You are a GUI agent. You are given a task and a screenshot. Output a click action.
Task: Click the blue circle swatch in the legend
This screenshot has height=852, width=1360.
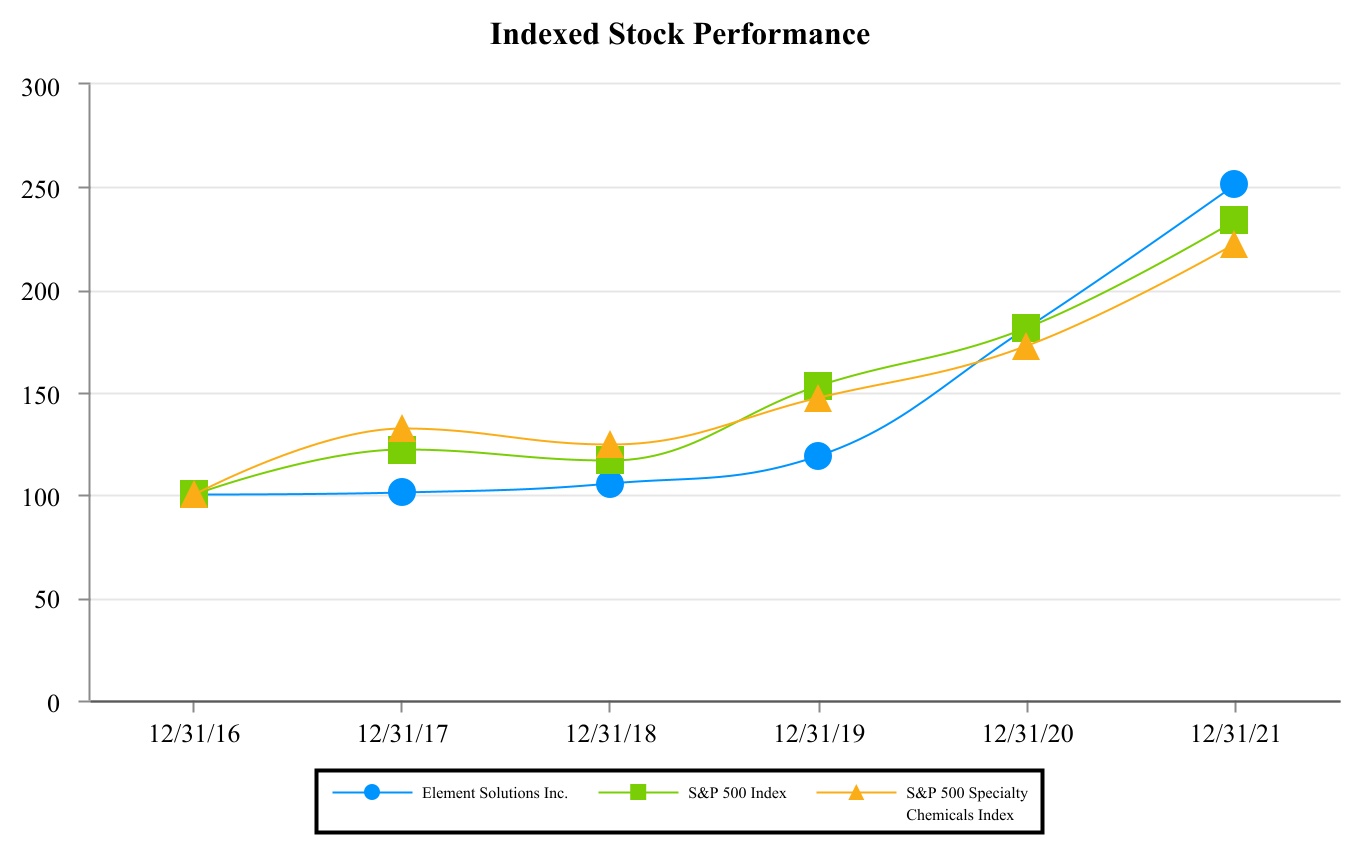click(x=372, y=792)
